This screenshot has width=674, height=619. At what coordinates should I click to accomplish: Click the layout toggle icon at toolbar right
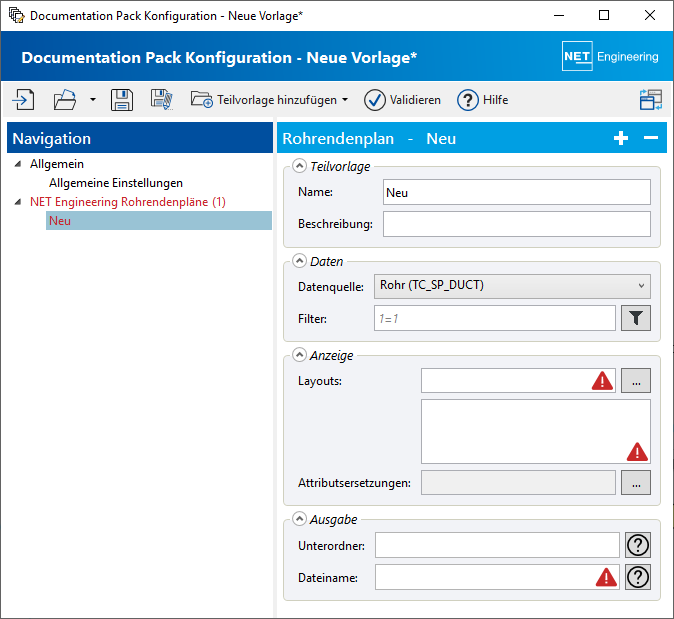651,100
